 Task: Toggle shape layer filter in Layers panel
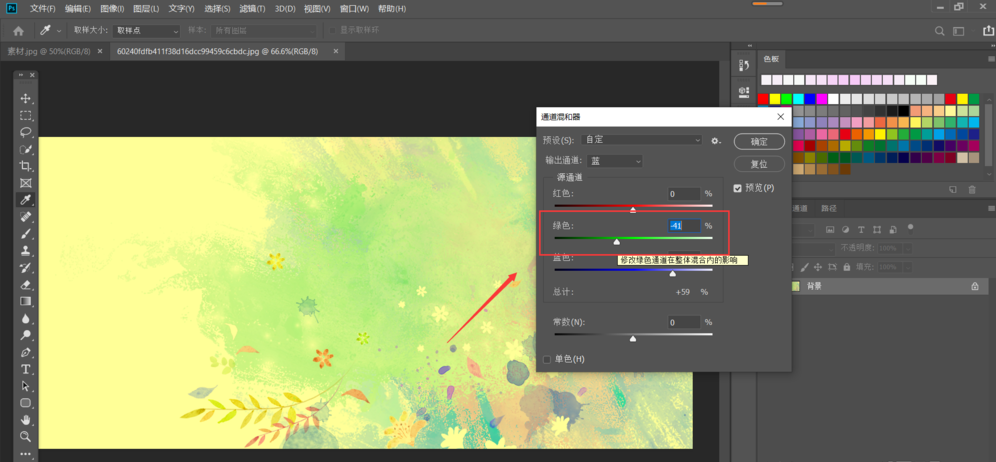(x=877, y=229)
